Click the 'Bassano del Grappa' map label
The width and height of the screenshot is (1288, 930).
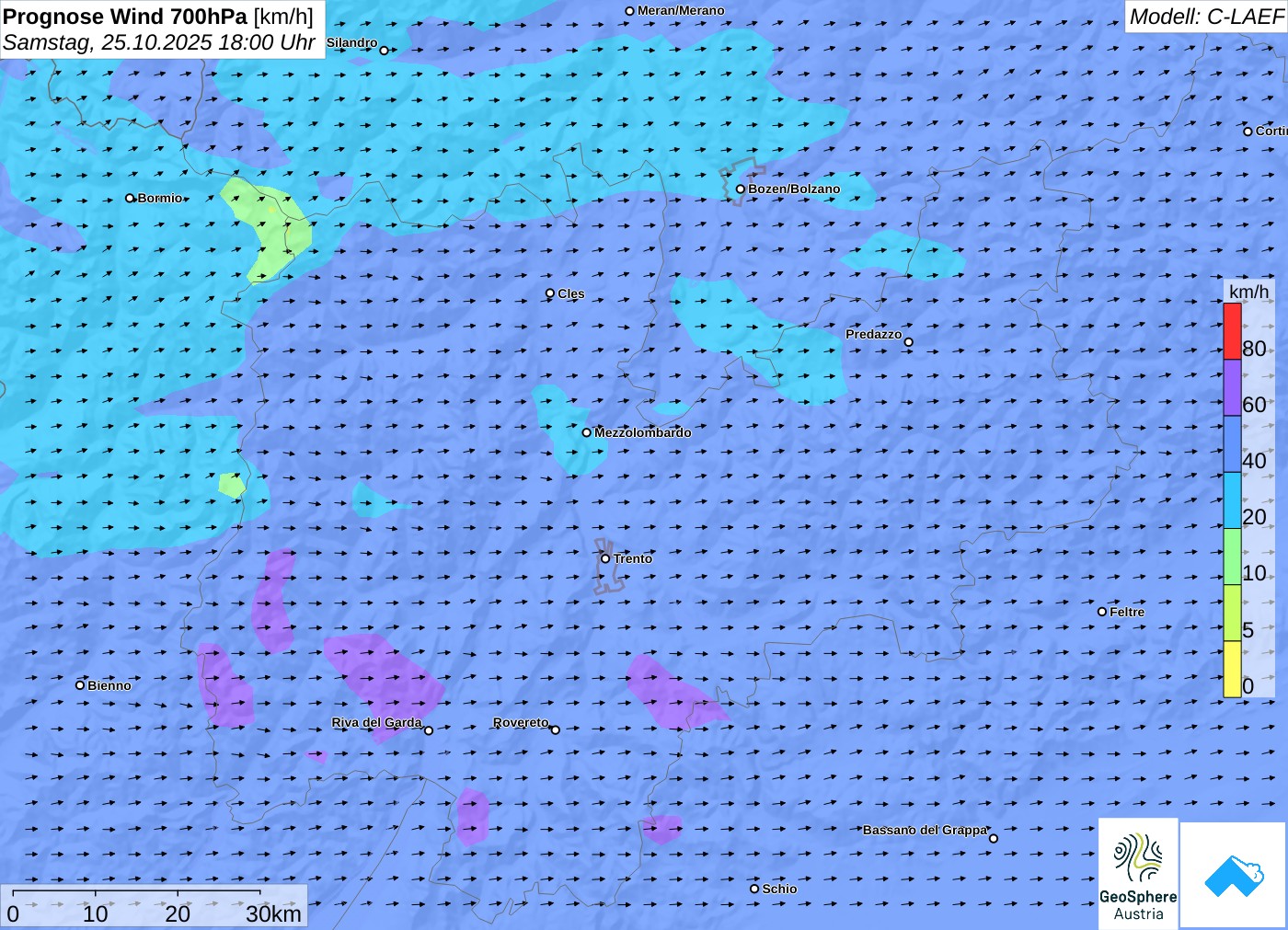pos(926,830)
